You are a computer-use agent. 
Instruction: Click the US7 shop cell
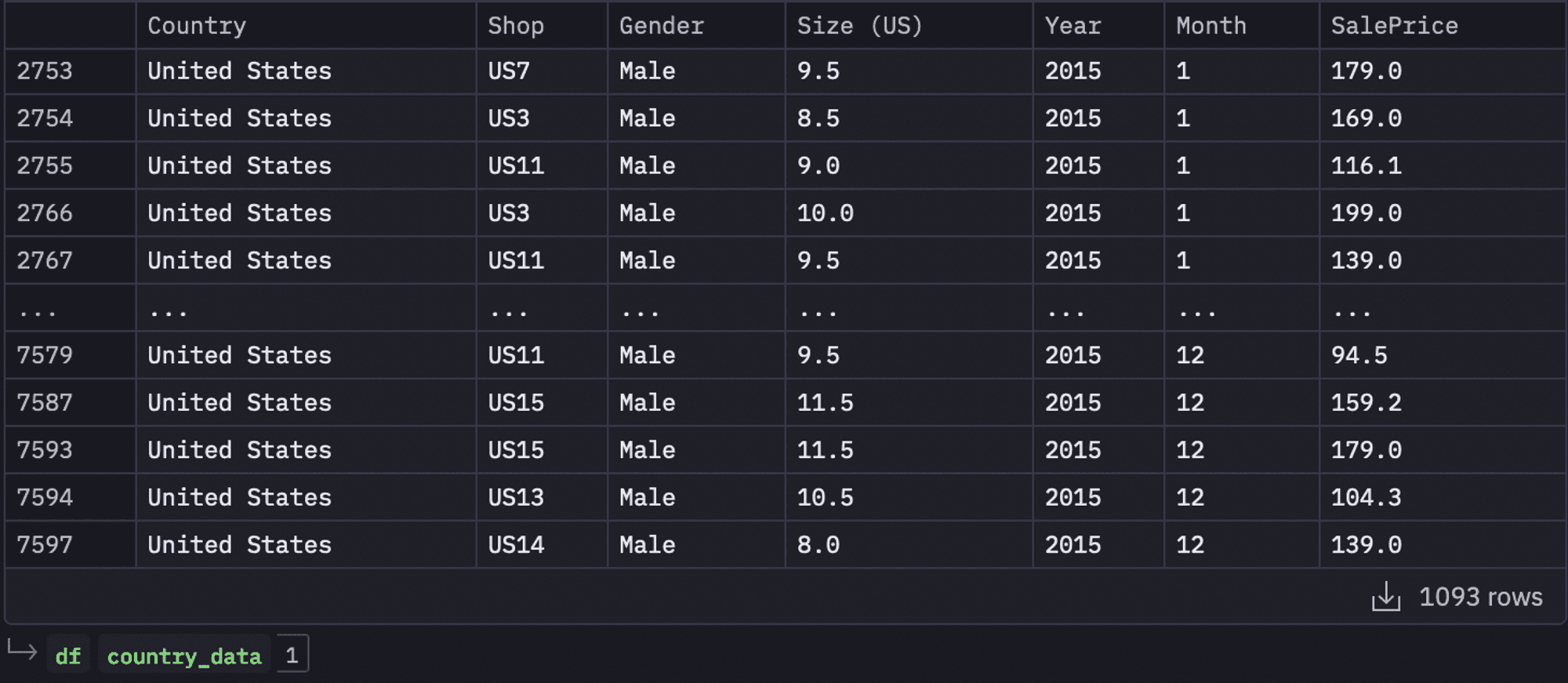[x=509, y=71]
